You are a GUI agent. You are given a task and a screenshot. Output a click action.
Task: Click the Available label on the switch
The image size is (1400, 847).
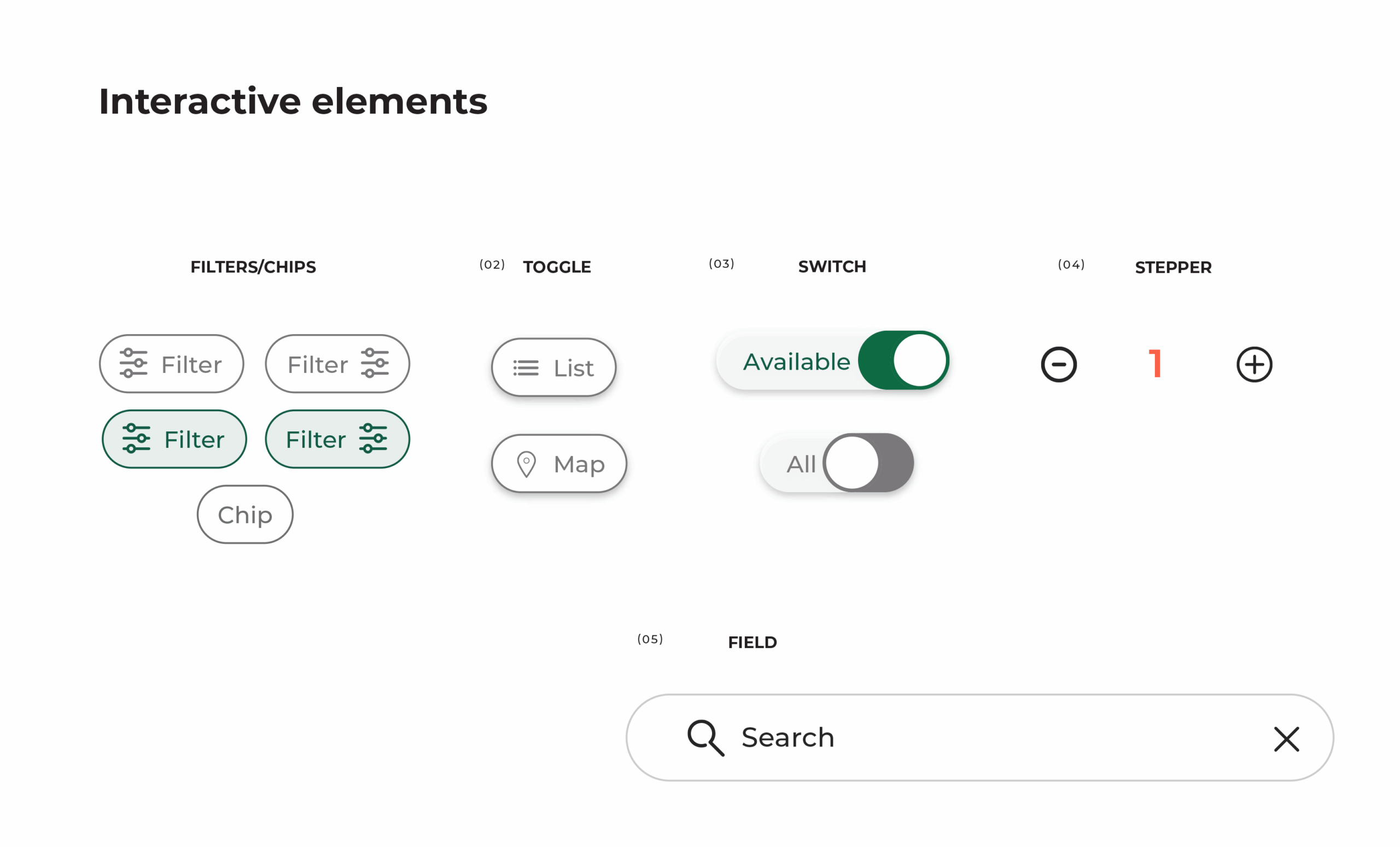[797, 362]
